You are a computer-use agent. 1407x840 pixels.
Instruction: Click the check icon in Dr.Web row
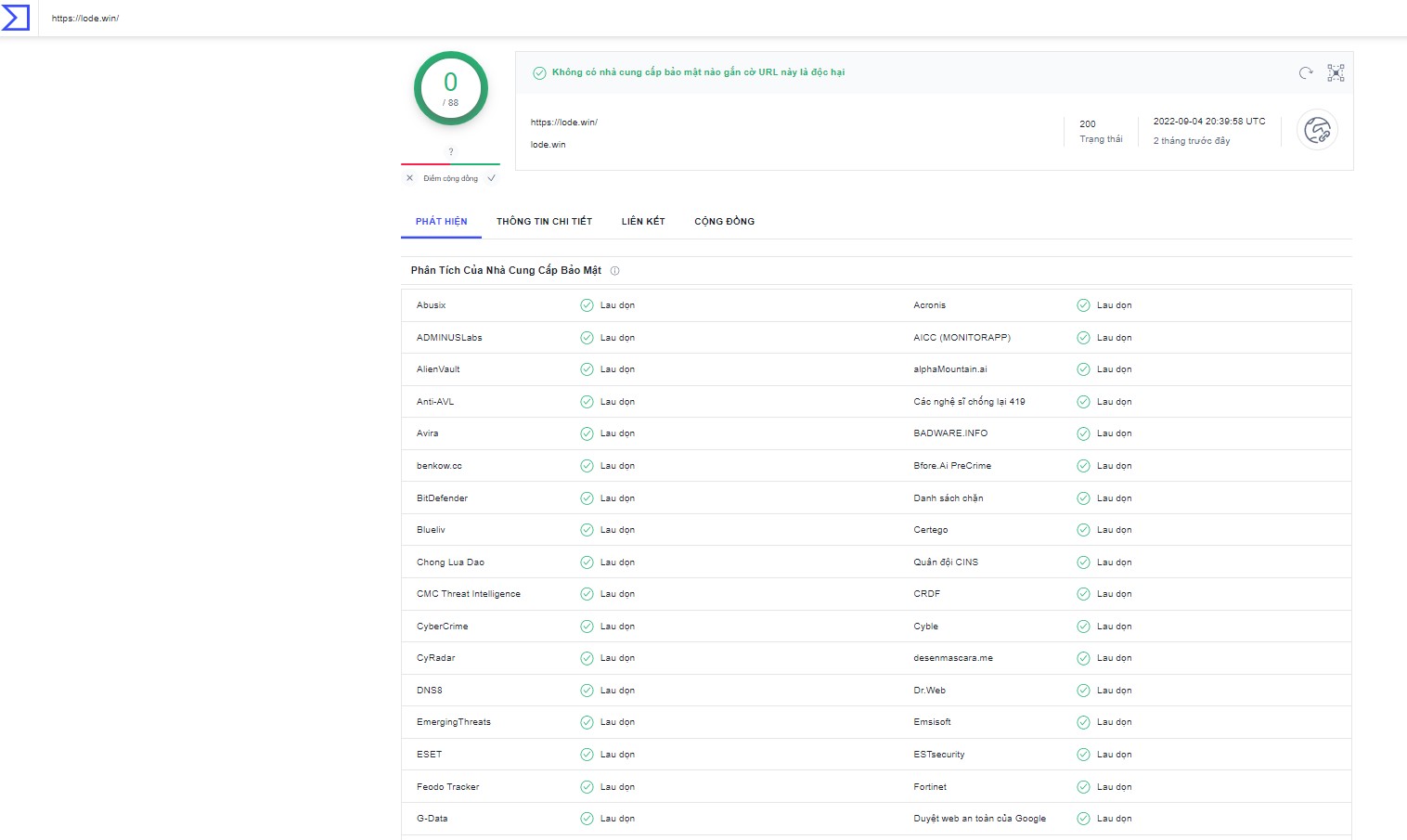[1083, 691]
